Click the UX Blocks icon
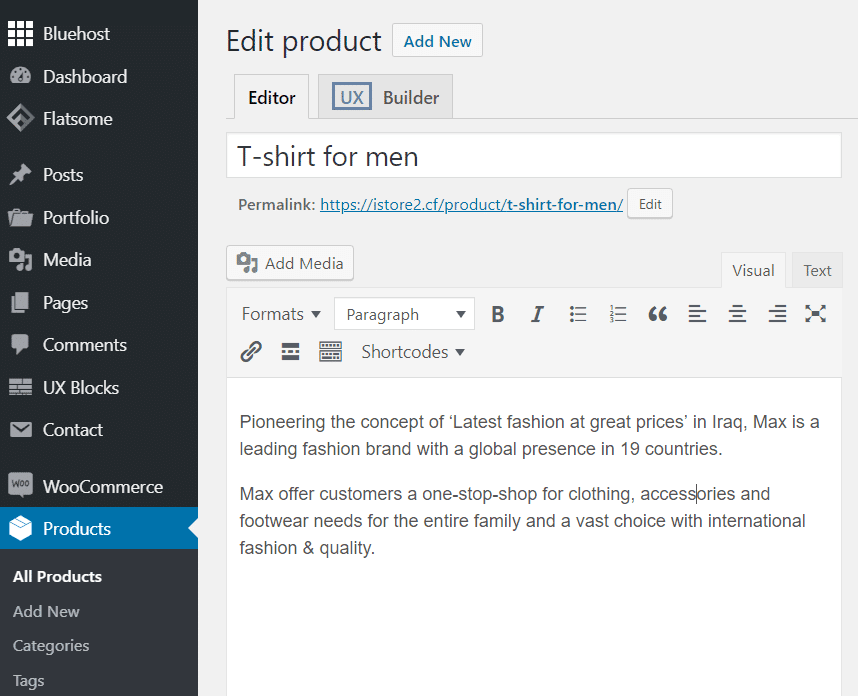858x696 pixels. (x=20, y=387)
